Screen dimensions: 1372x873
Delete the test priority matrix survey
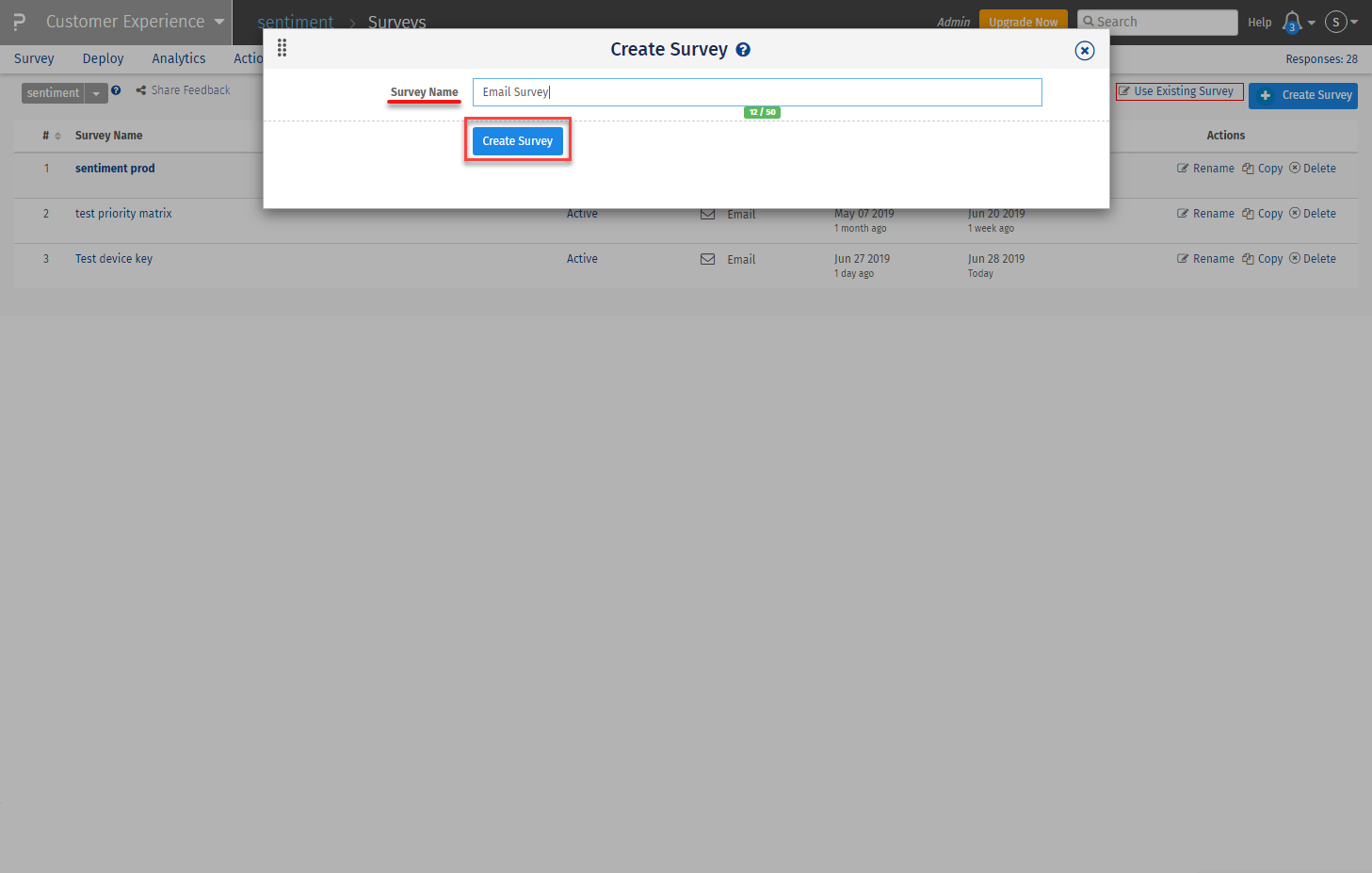click(1313, 214)
